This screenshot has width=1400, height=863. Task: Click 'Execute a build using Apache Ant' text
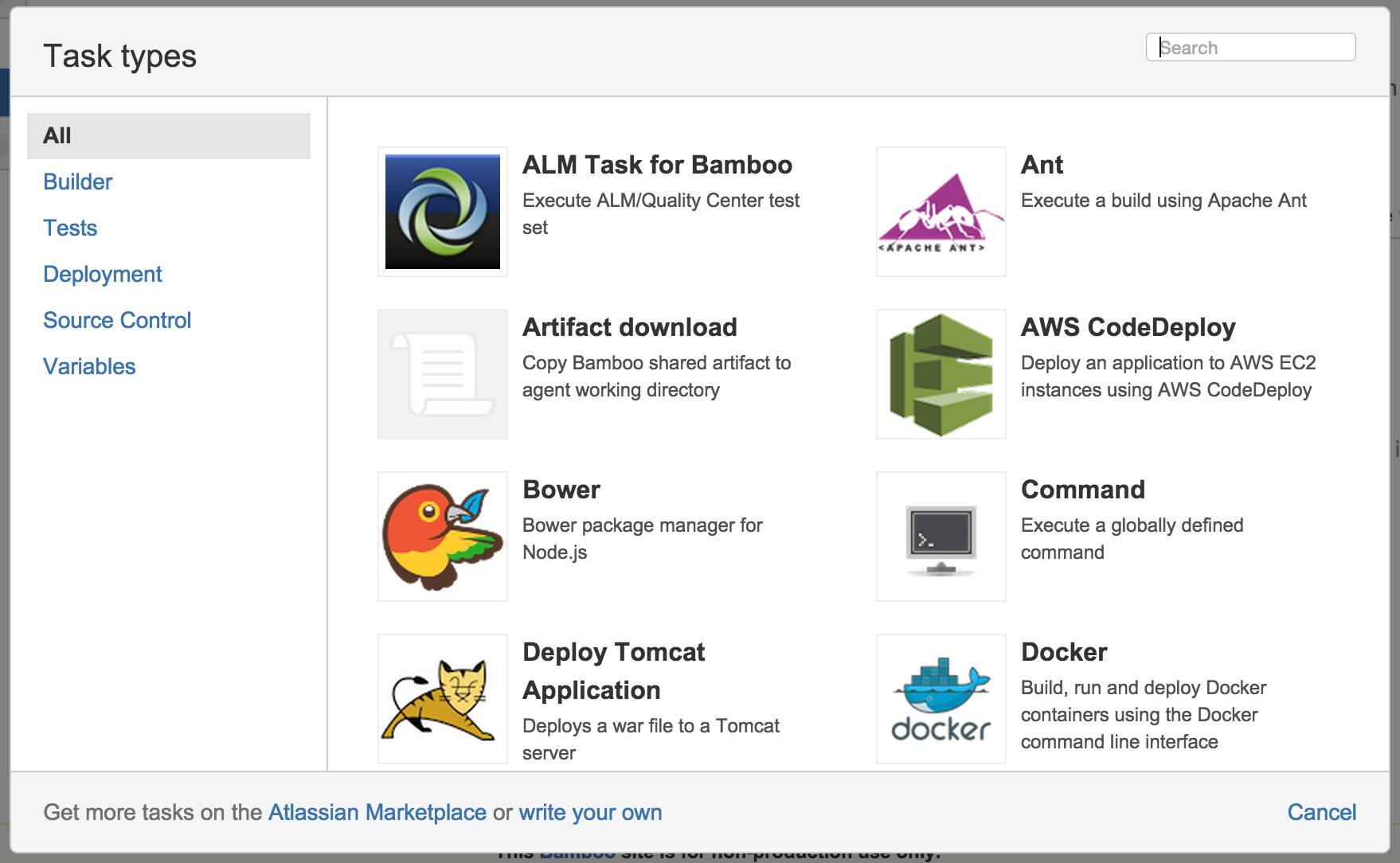coord(1163,201)
